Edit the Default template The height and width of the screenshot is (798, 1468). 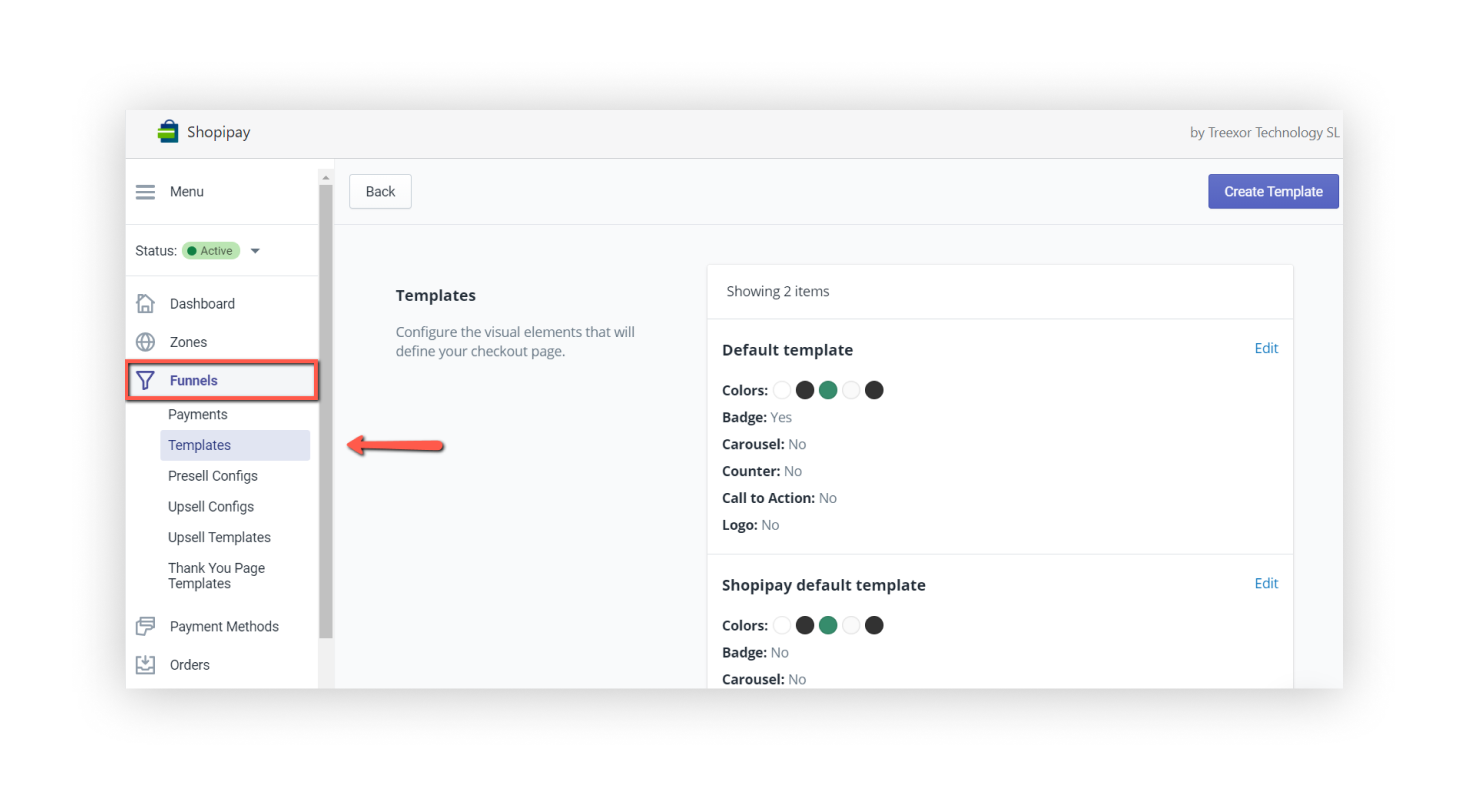(x=1266, y=348)
